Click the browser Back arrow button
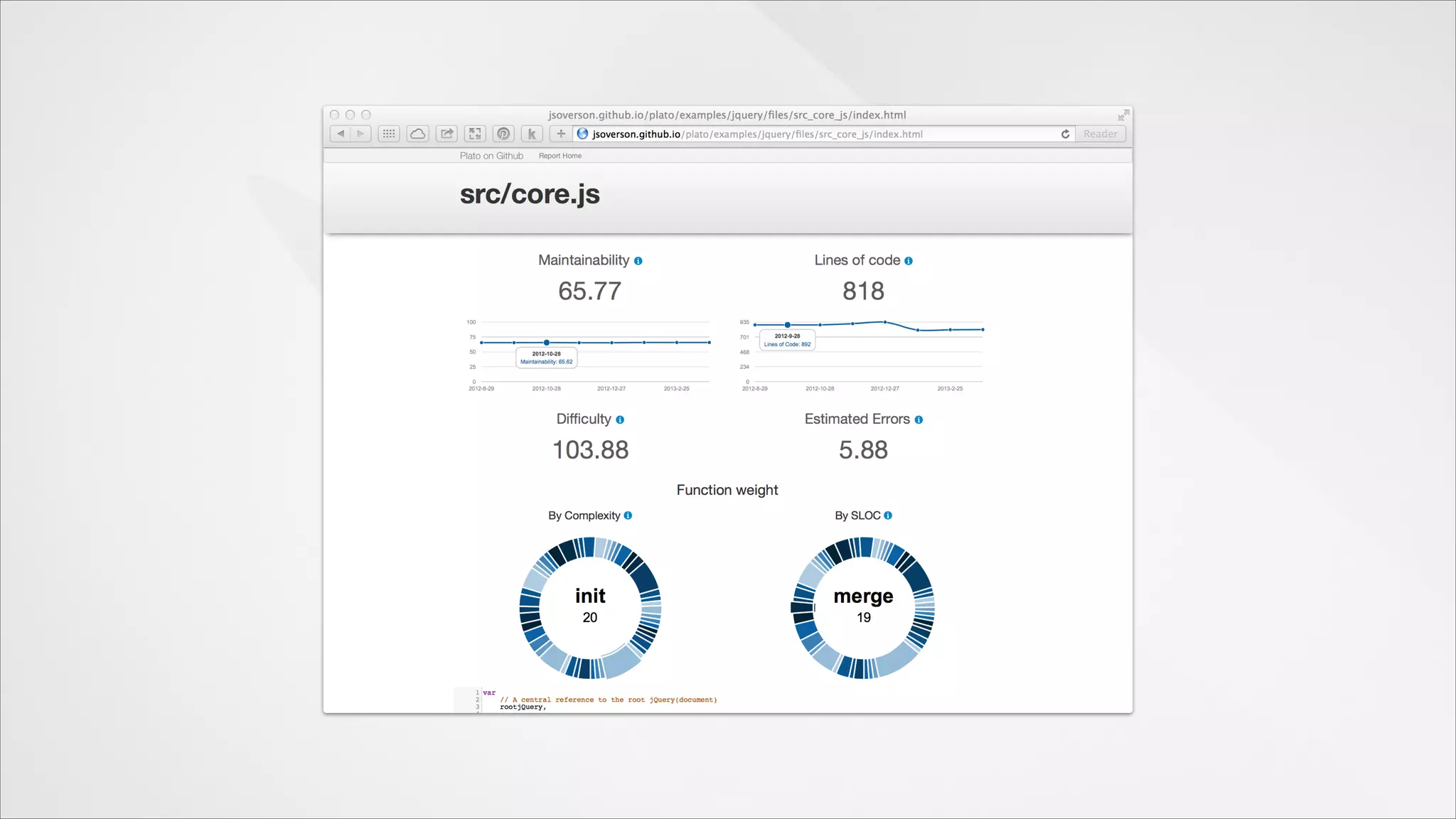Viewport: 1456px width, 819px height. pos(341,134)
